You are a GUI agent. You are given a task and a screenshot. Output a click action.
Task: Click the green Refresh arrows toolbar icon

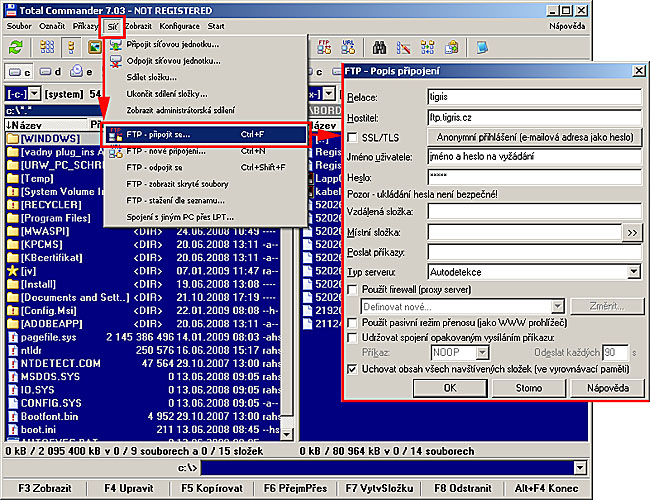(16, 47)
